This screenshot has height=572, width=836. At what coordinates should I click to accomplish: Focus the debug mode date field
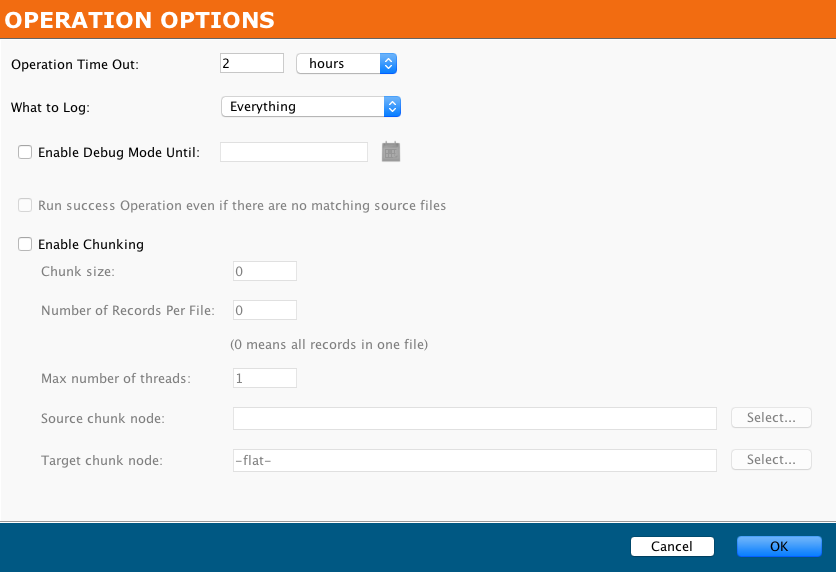[x=294, y=152]
